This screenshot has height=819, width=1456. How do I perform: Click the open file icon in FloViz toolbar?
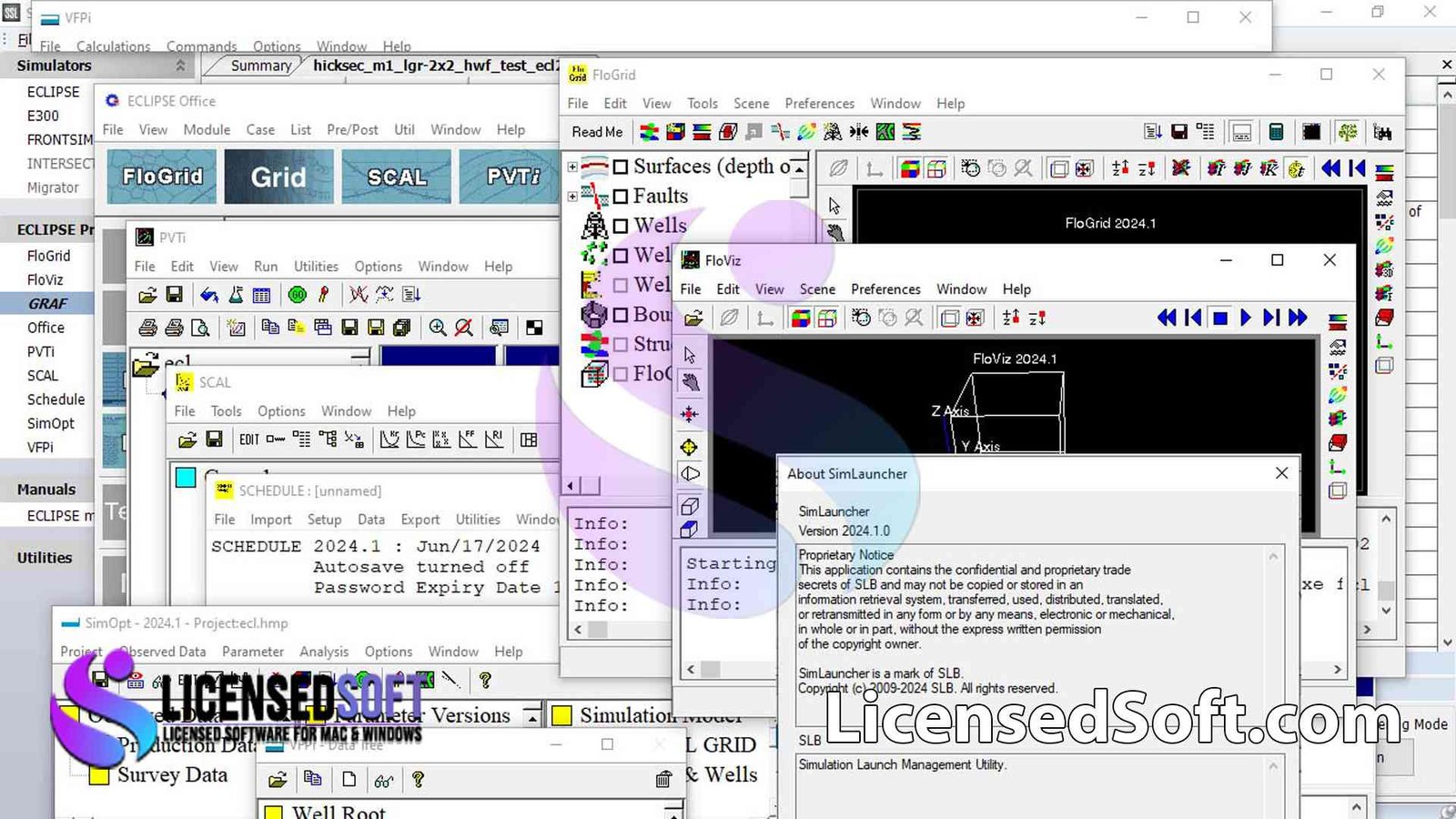pos(693,318)
